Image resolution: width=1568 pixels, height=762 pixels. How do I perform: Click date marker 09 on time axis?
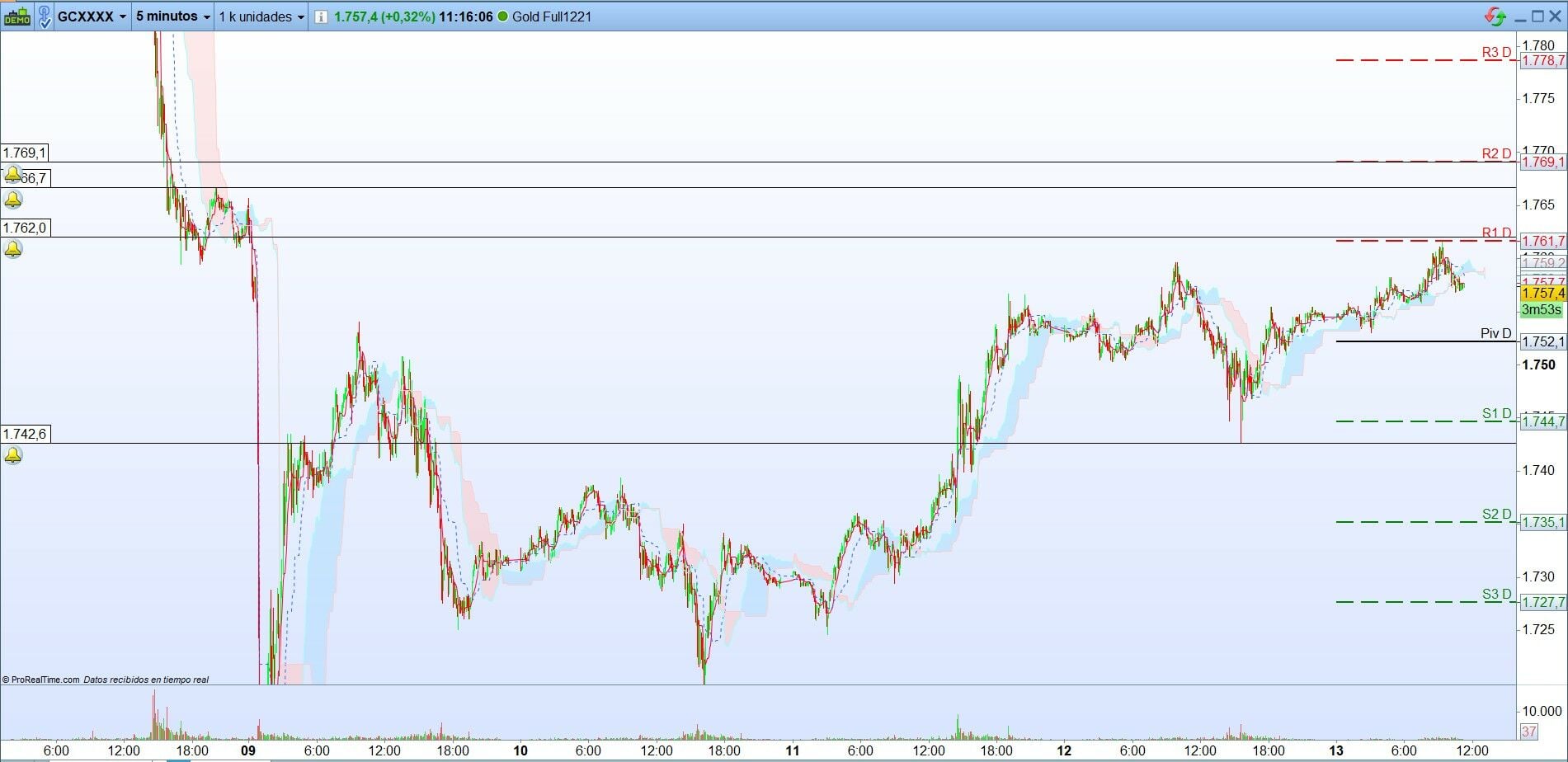click(248, 750)
